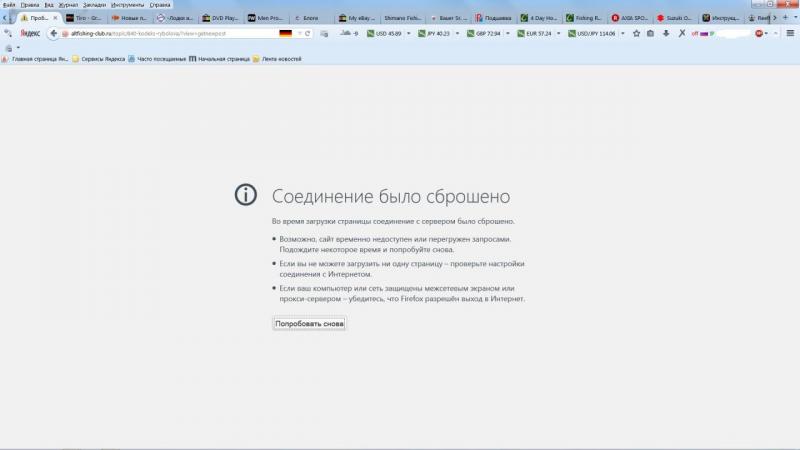Open the address bar history dropdown
The width and height of the screenshot is (800, 450).
[299, 33]
